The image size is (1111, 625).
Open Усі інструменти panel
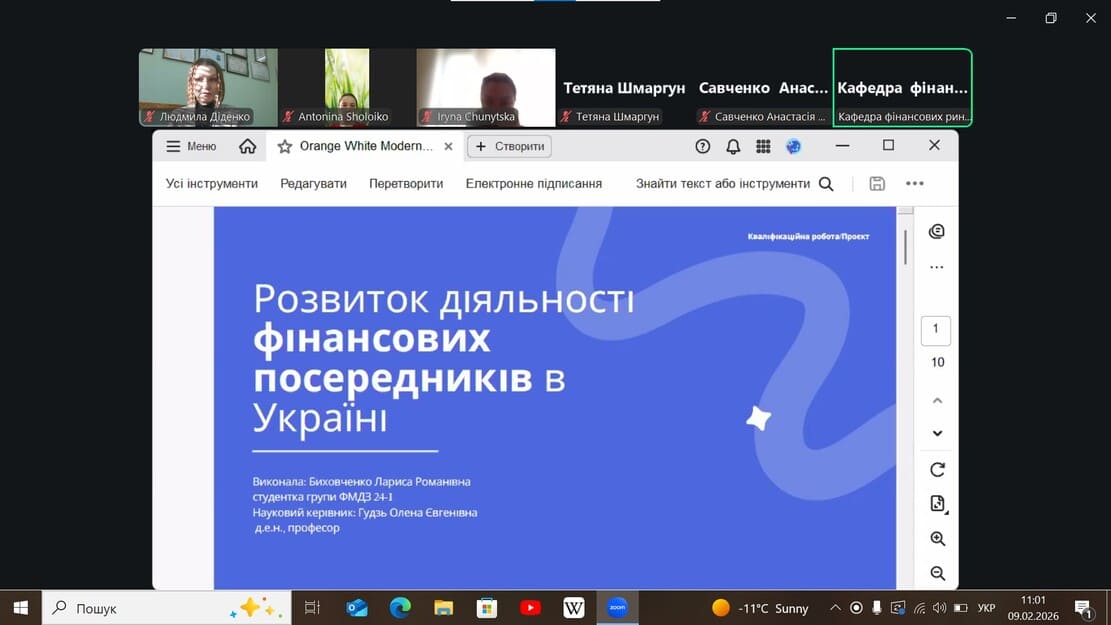(212, 184)
